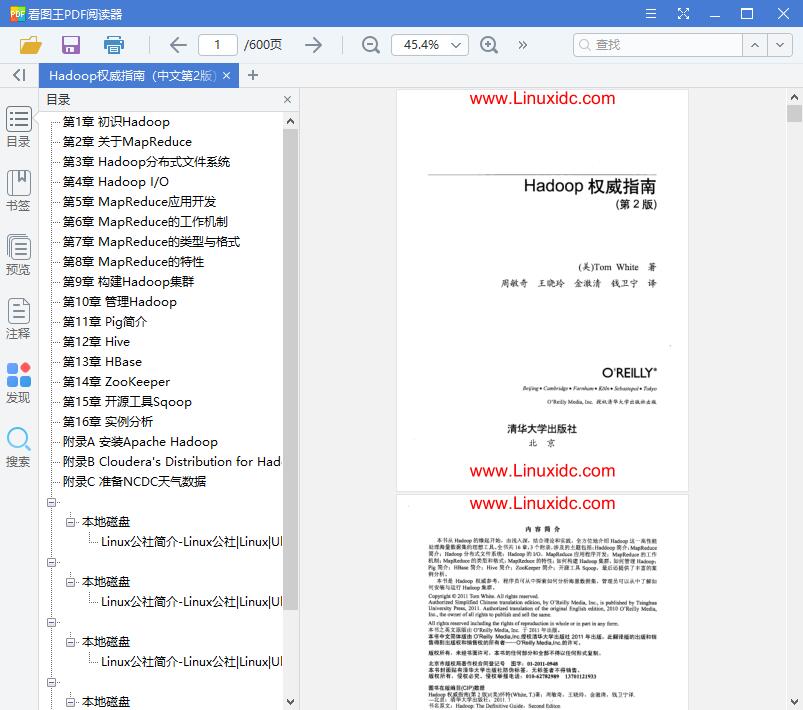Open the 预览 thumbnail preview panel

(18, 252)
